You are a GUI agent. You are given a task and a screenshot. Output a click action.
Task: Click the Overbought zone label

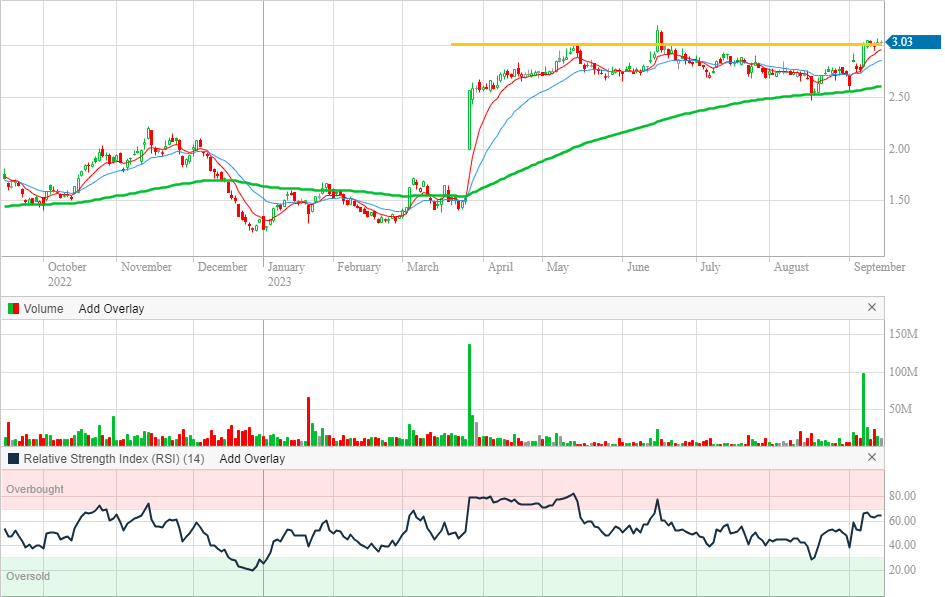(35, 490)
